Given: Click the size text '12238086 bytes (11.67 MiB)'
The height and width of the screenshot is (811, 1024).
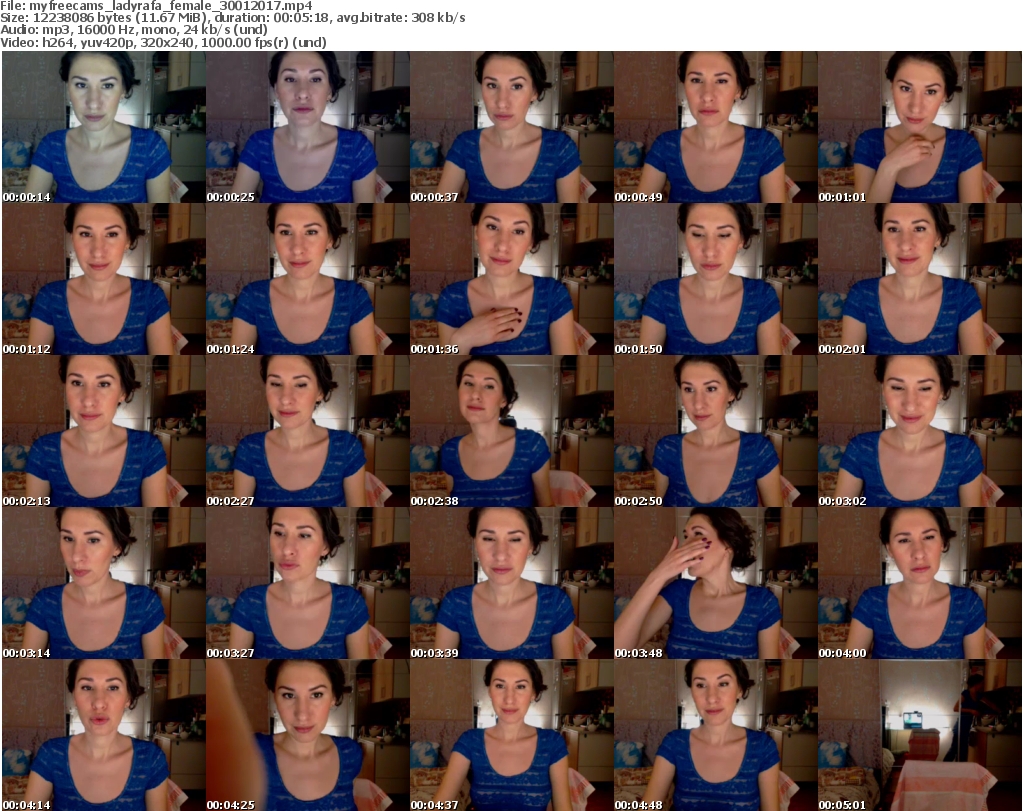Looking at the screenshot, I should (120, 18).
